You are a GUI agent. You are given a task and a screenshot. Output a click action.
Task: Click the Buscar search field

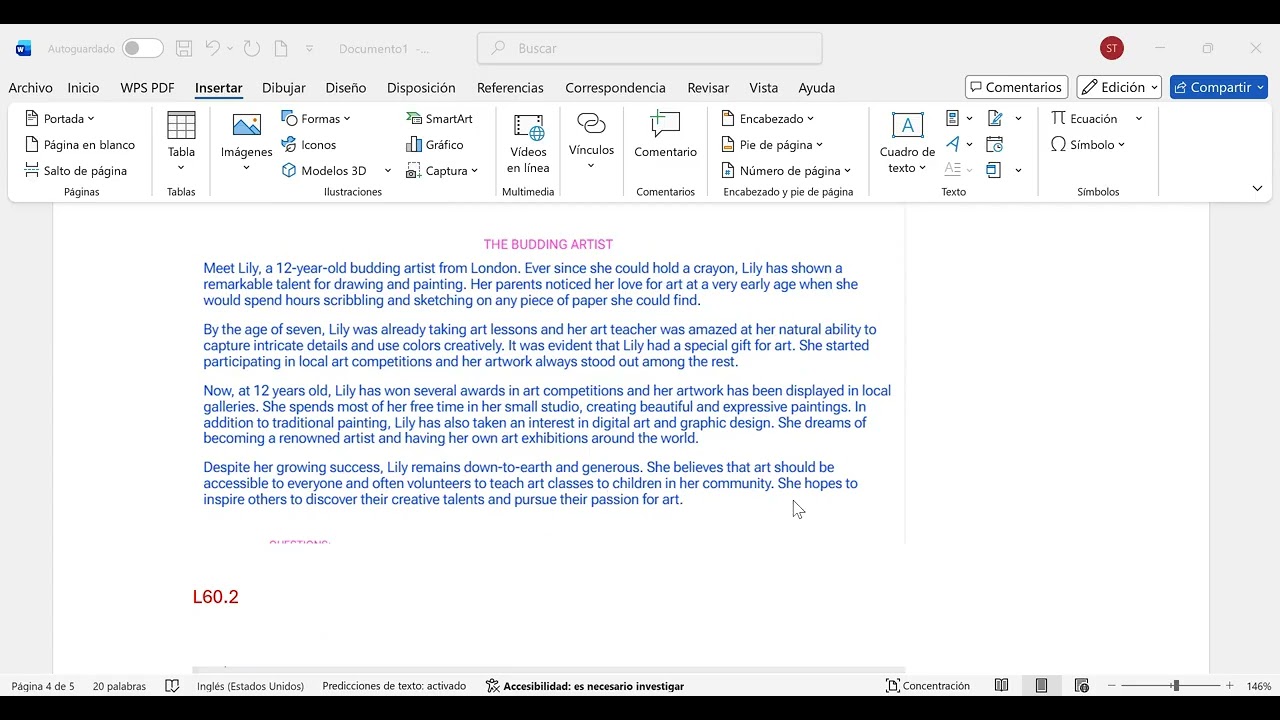pos(650,48)
